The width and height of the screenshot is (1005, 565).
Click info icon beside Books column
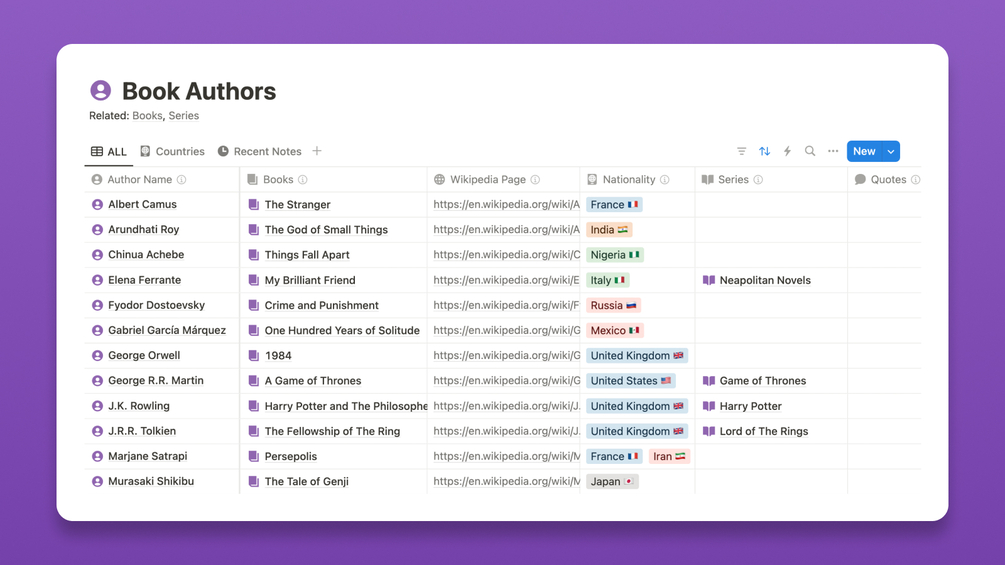(x=303, y=179)
